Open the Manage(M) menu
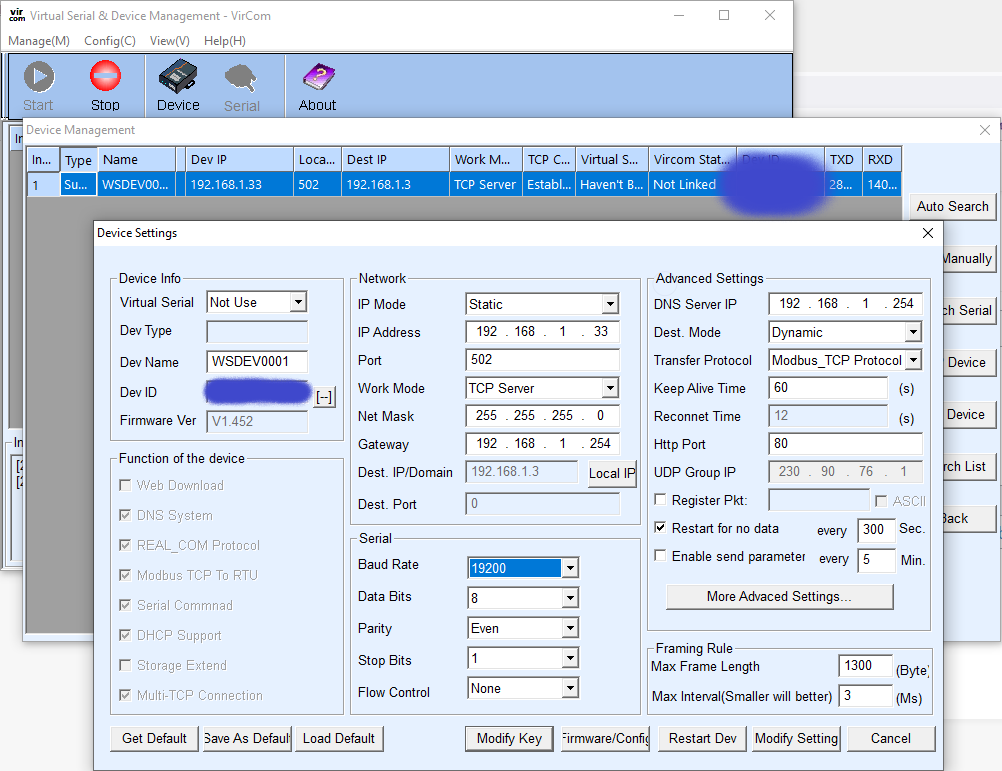1002x771 pixels. click(39, 41)
